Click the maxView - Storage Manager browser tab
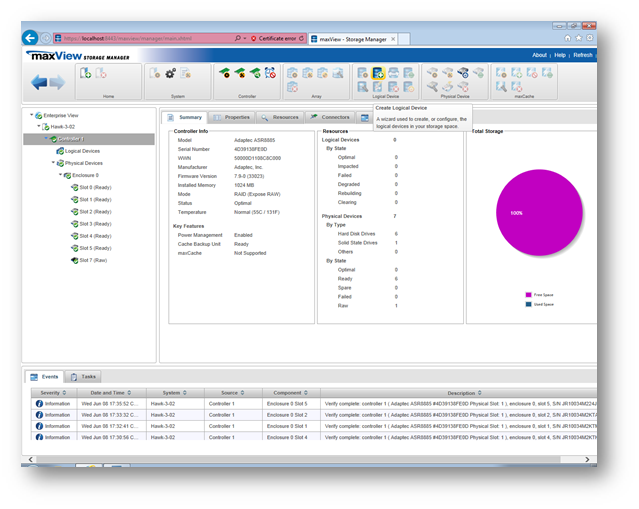 click(353, 39)
